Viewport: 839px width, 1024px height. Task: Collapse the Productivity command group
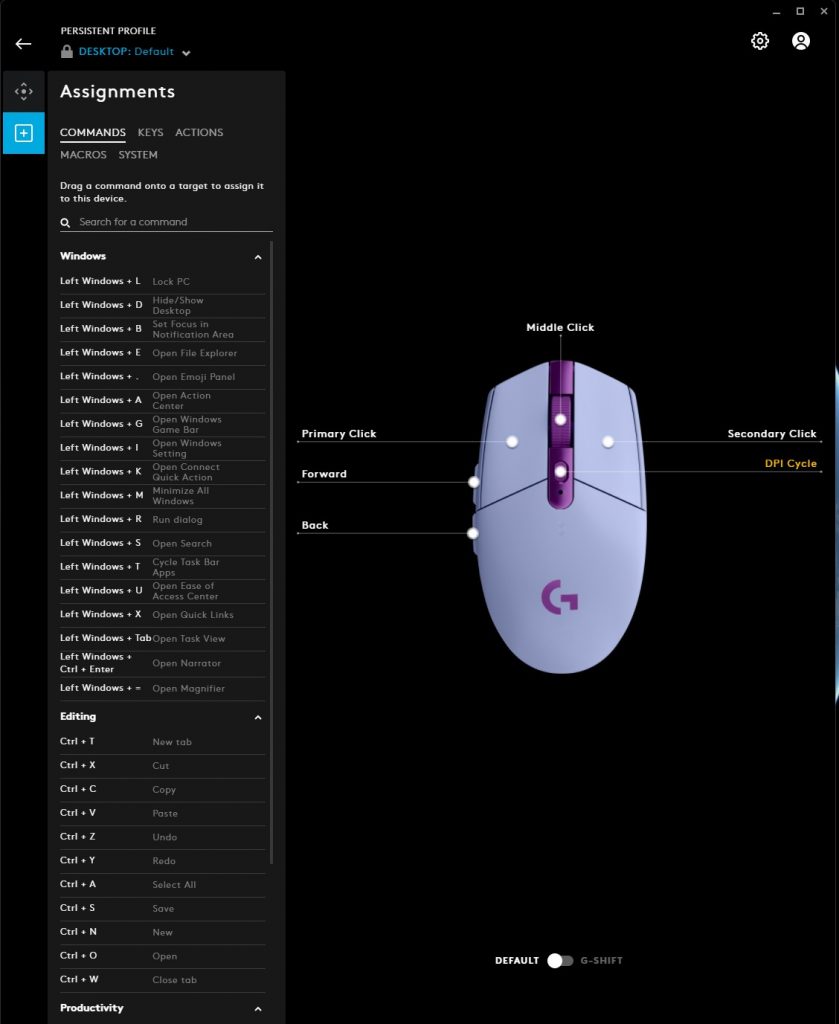pyautogui.click(x=258, y=1009)
